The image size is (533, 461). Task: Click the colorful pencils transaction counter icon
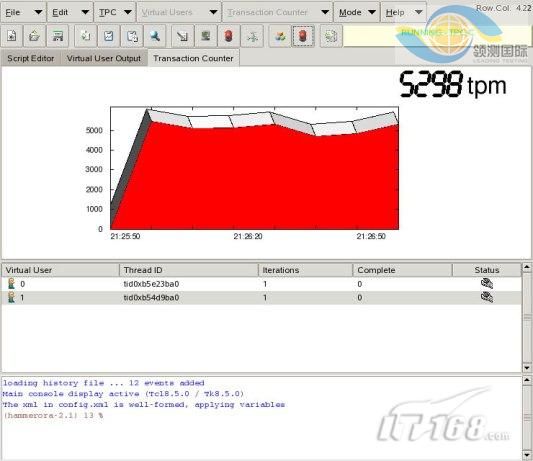coord(280,36)
